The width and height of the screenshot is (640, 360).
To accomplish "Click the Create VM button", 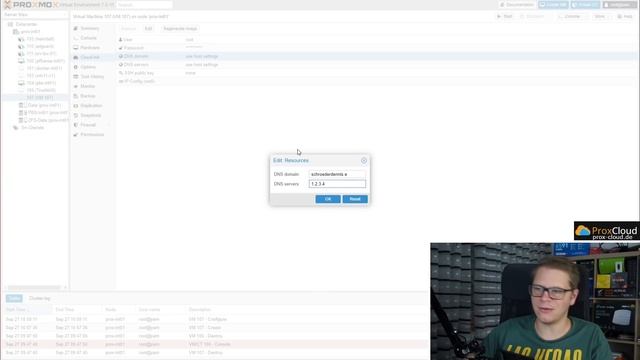I will coord(553,5).
